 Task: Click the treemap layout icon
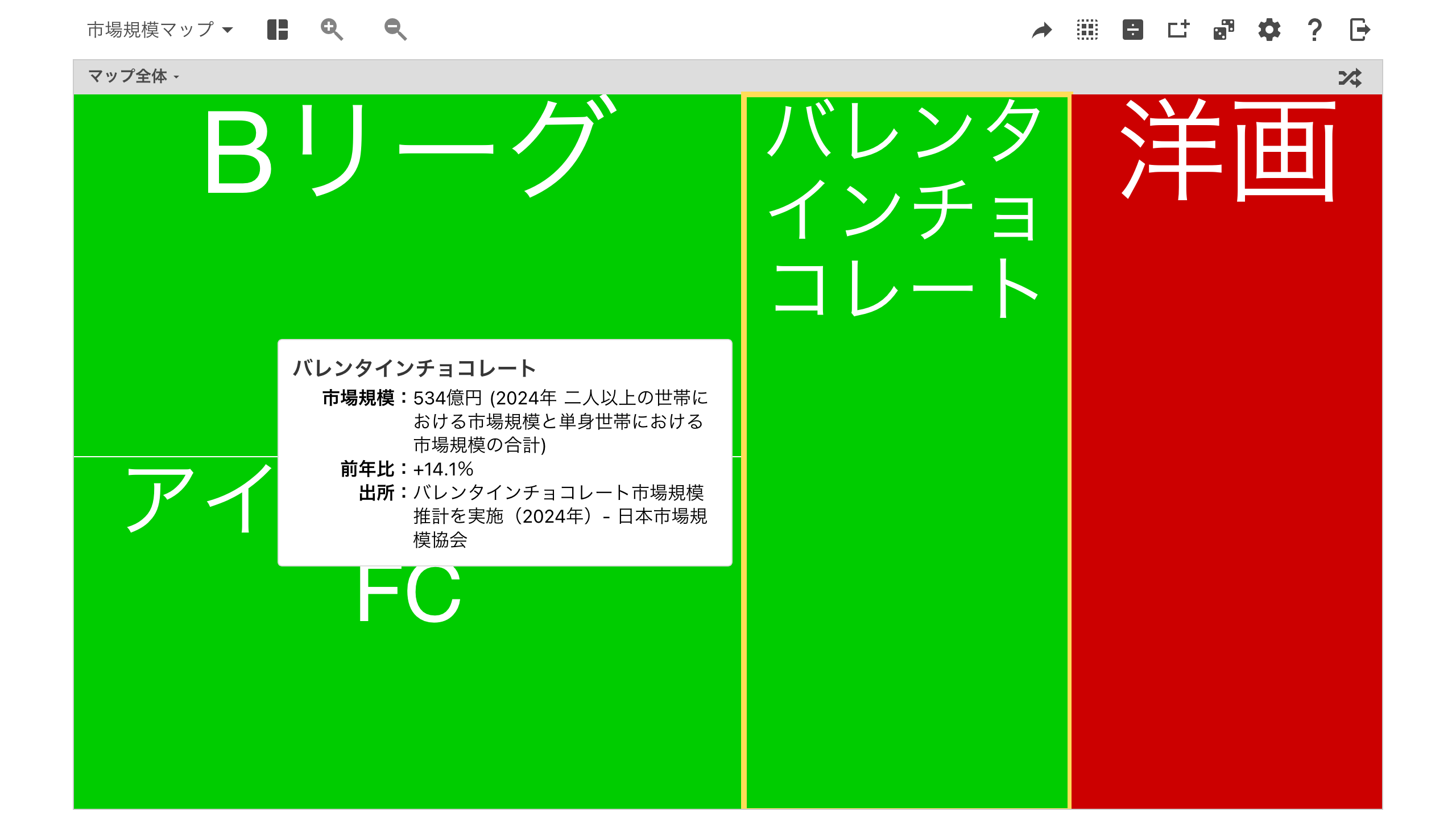click(x=278, y=30)
